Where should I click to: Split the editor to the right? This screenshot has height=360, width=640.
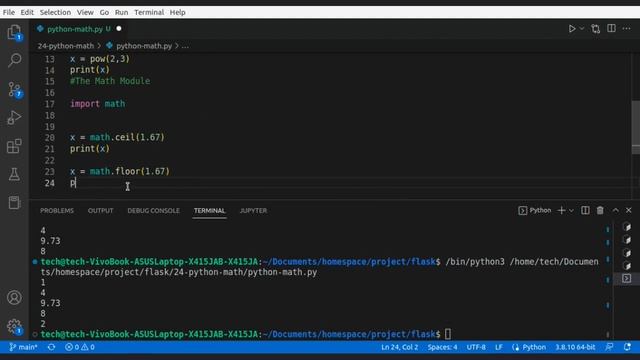coord(611,28)
